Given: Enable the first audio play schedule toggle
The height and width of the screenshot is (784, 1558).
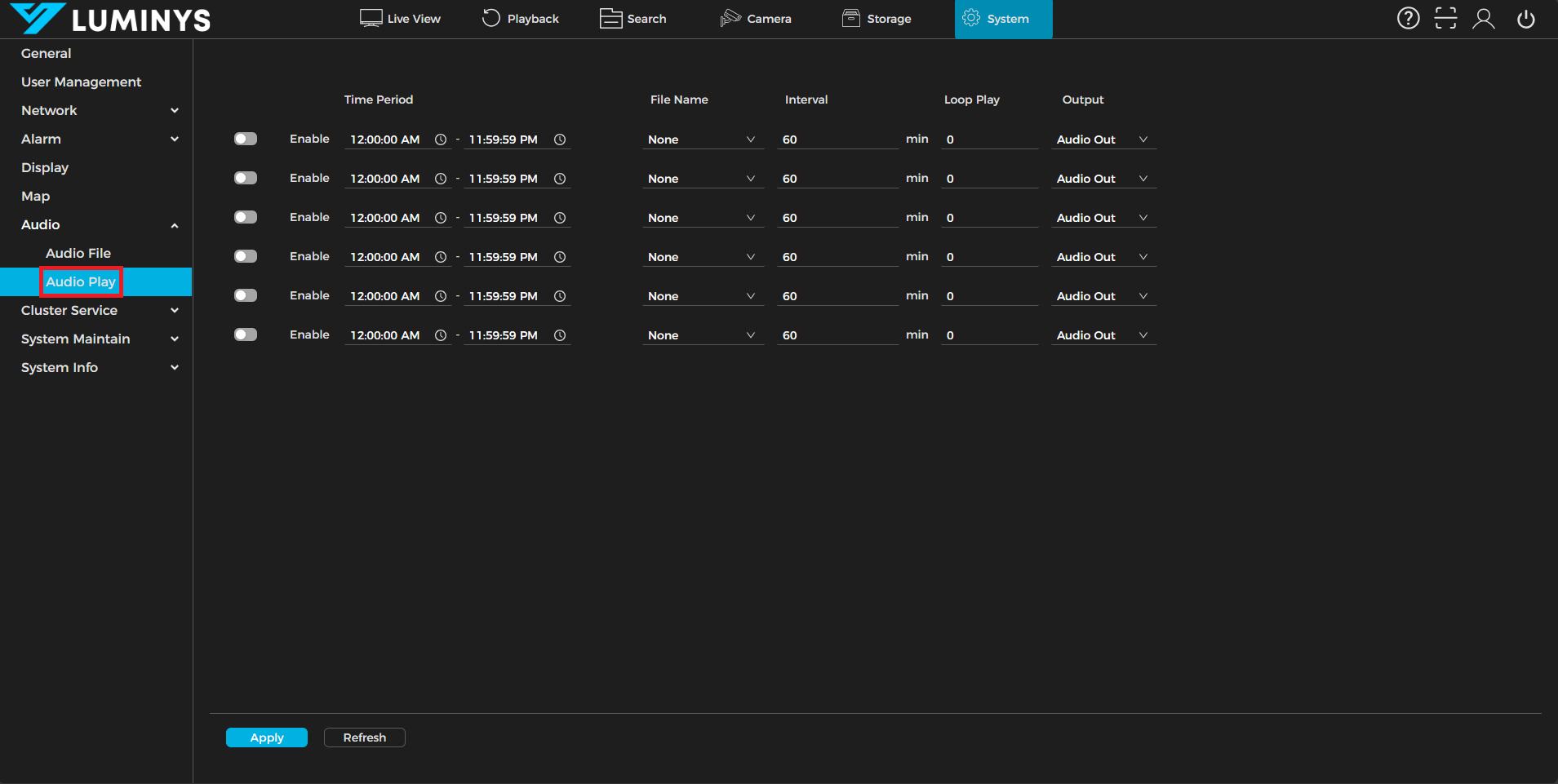Looking at the screenshot, I should coord(246,139).
